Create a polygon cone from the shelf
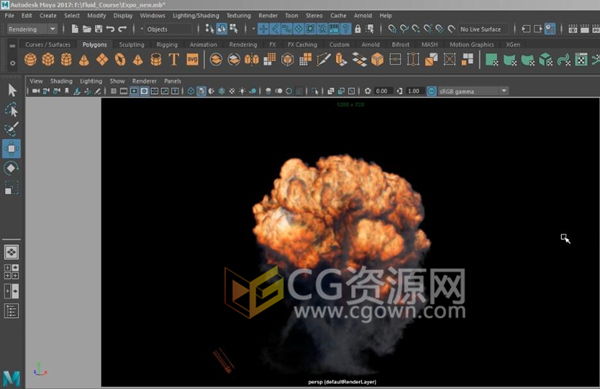Screen dimensions: 600x389 coord(84,60)
